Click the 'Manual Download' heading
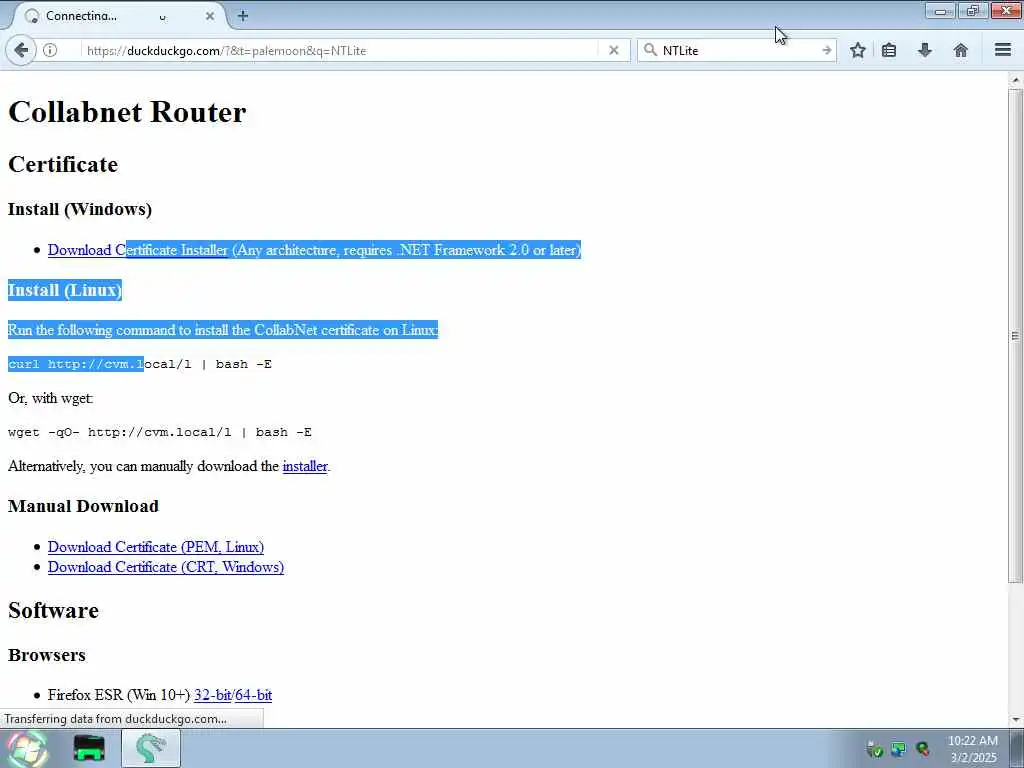 click(84, 506)
